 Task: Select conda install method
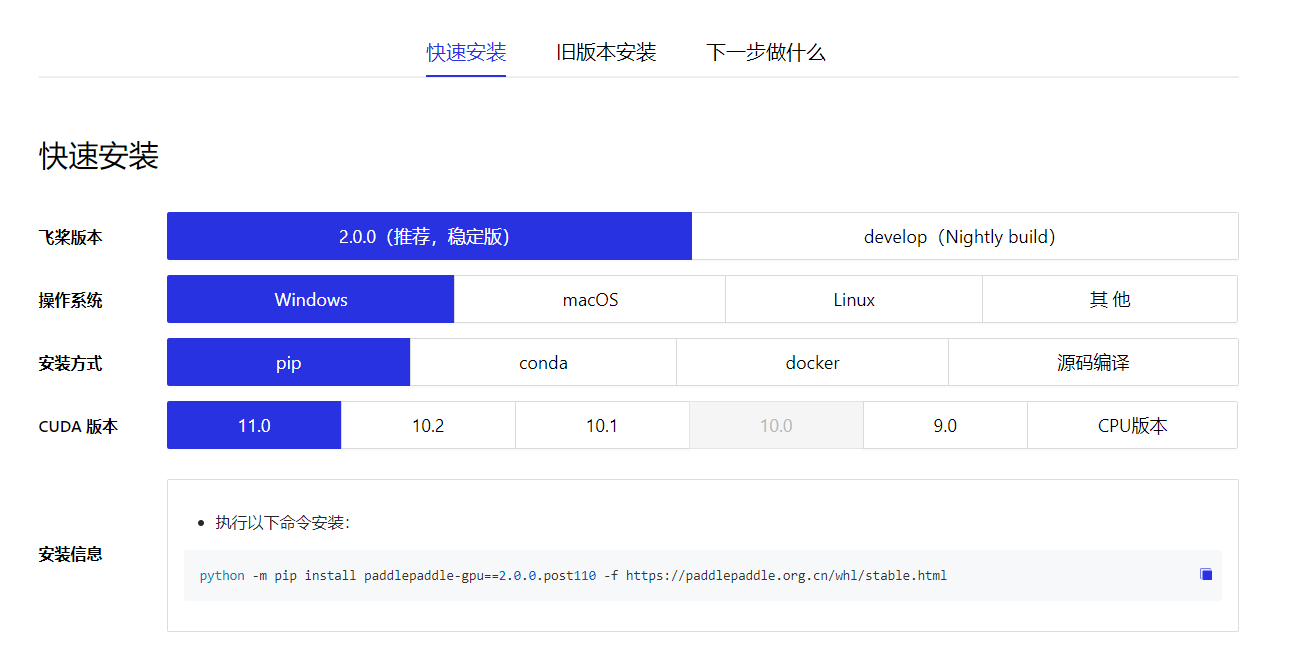pos(543,362)
